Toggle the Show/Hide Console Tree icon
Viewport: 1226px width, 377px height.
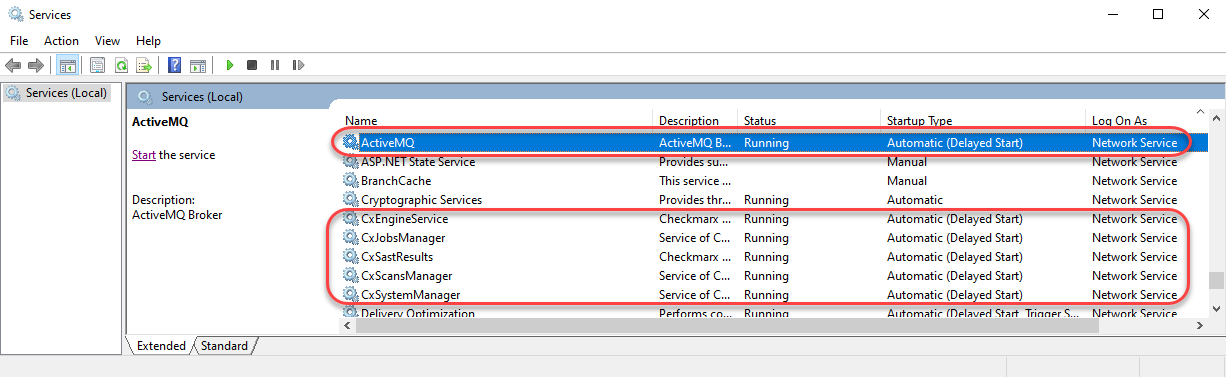coord(68,65)
